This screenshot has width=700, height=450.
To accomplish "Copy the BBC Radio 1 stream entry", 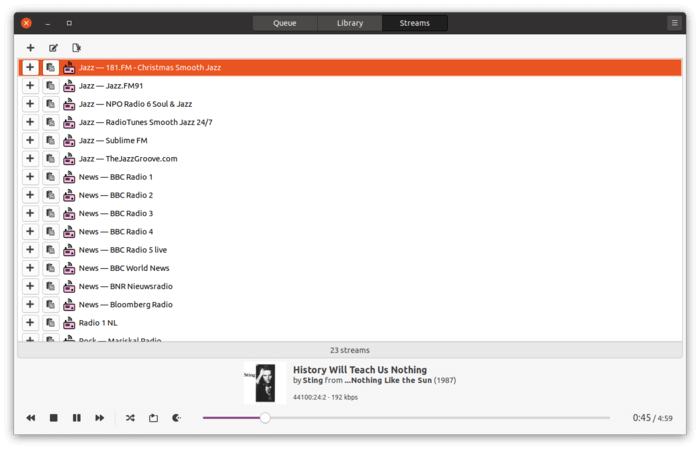I will coord(50,177).
